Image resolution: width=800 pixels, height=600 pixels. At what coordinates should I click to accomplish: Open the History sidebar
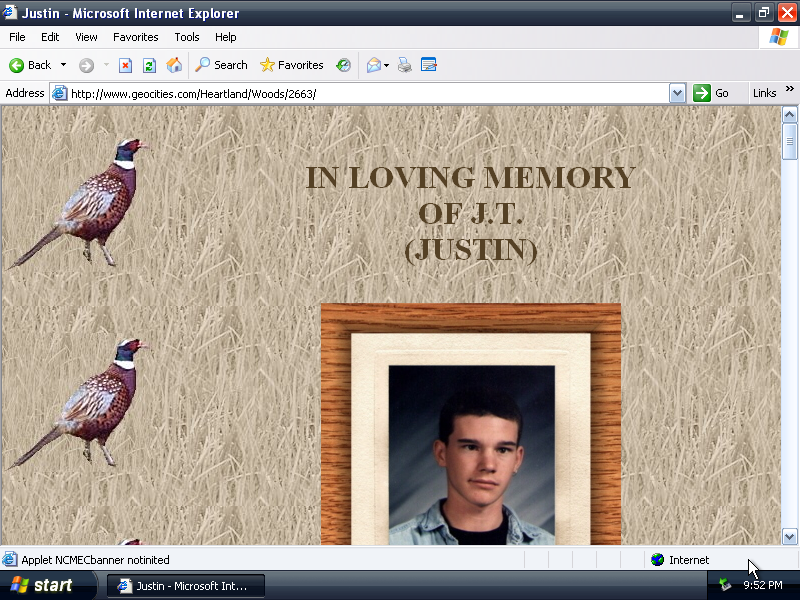tap(343, 65)
